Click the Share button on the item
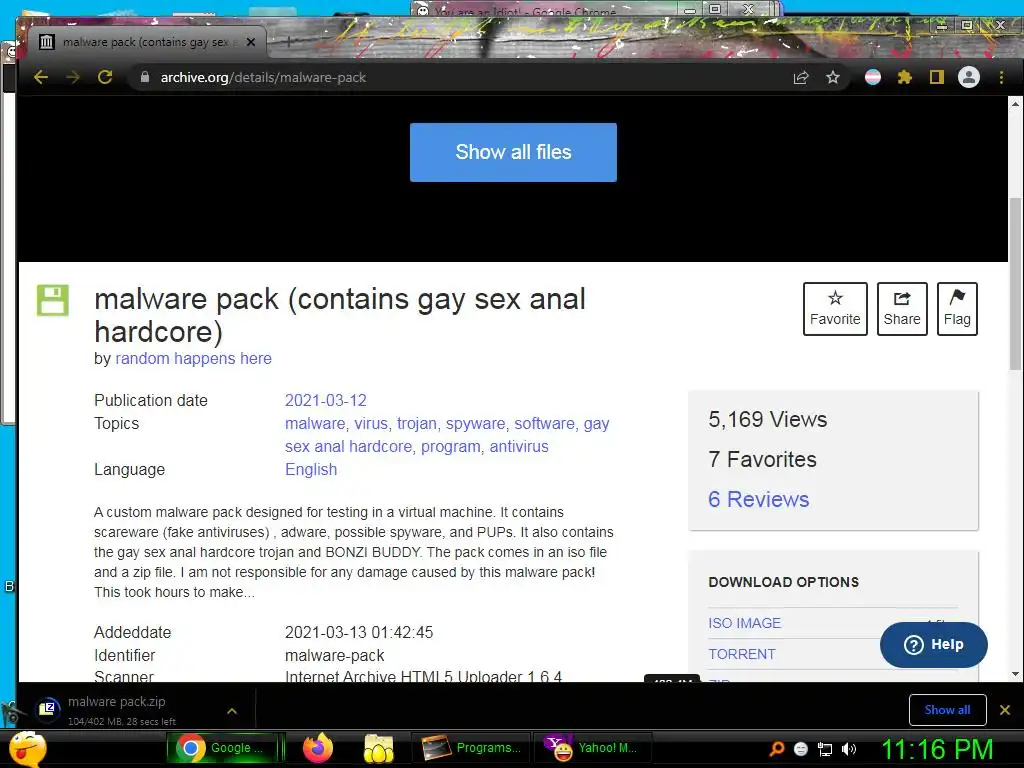1024x768 pixels. [902, 309]
